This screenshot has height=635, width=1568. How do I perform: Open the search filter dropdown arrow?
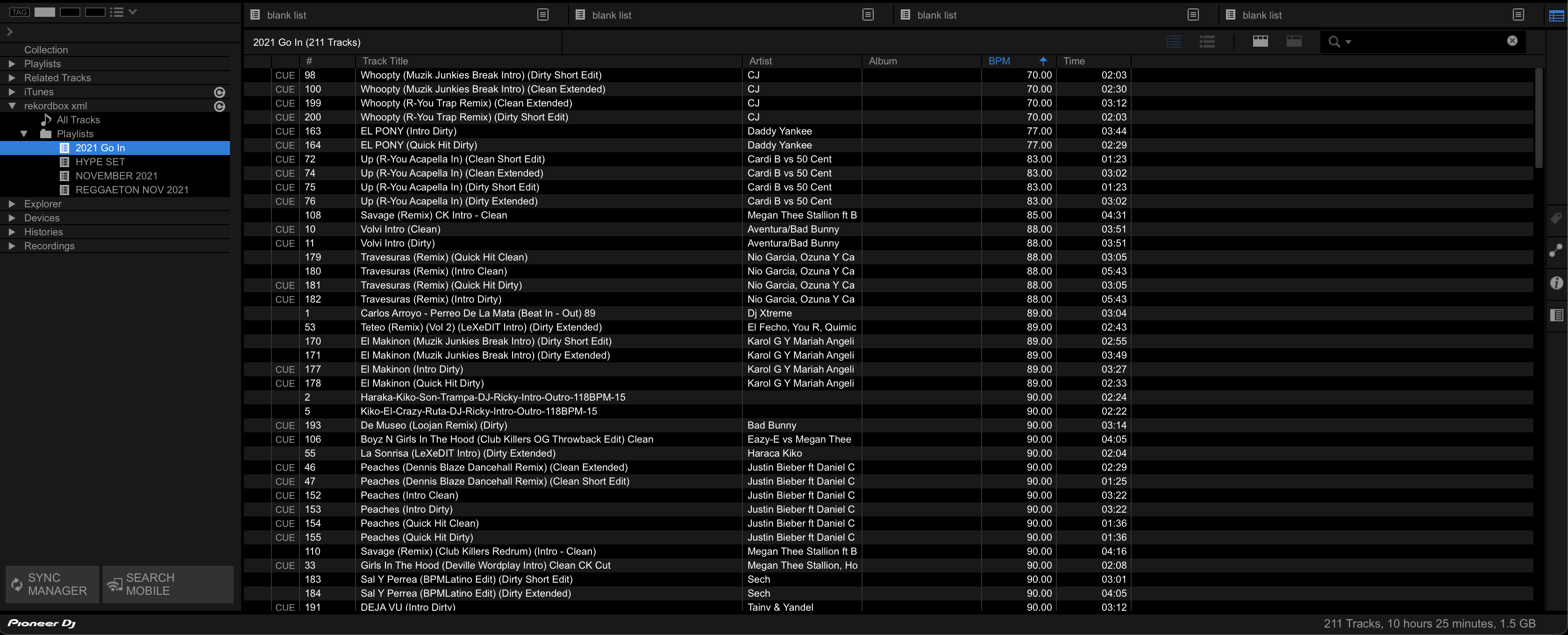1348,42
